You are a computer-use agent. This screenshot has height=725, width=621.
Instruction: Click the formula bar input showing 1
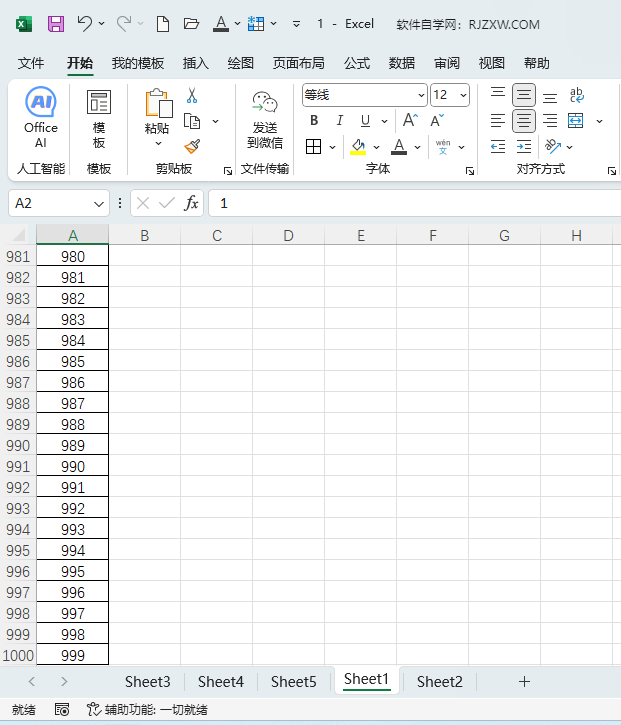click(x=414, y=203)
